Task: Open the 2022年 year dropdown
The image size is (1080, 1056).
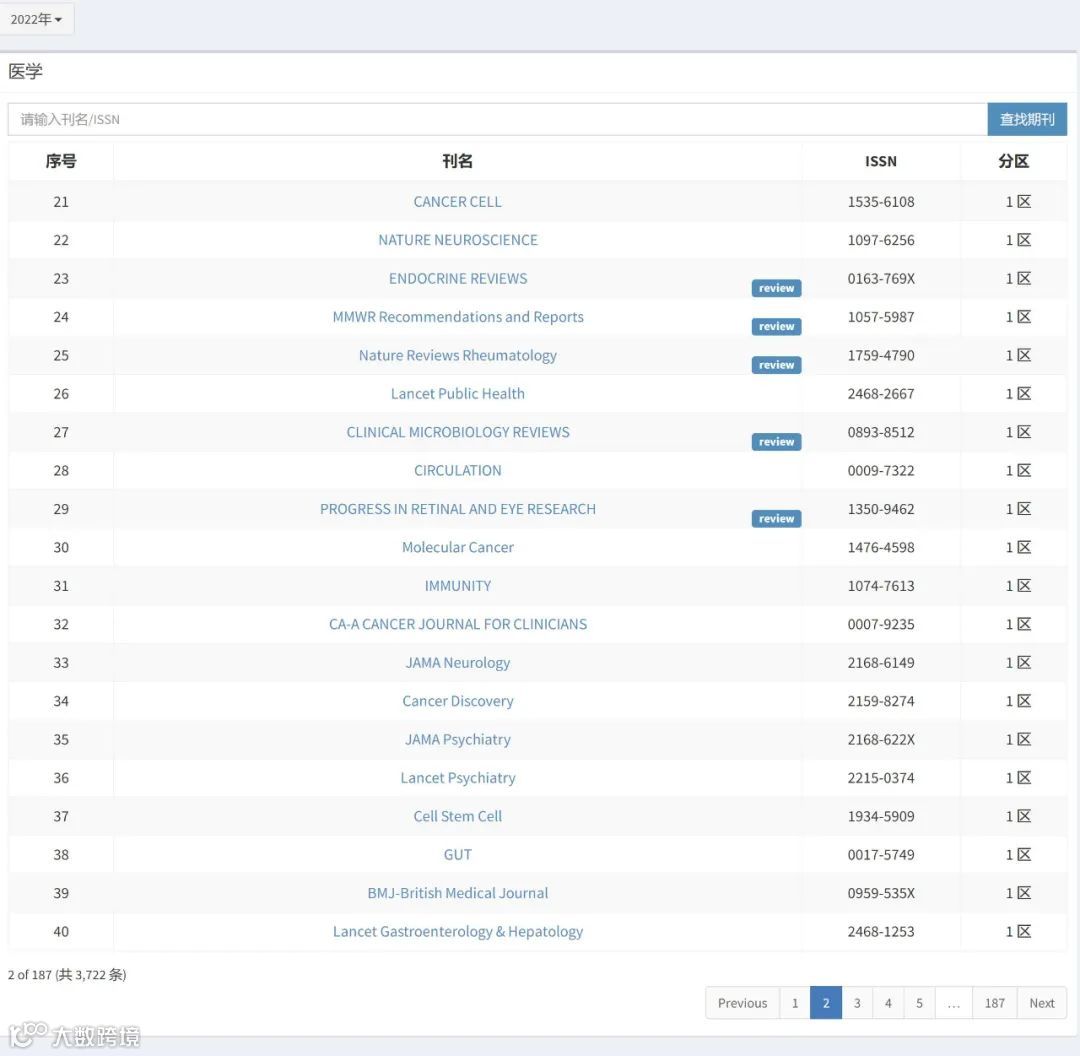Action: pyautogui.click(x=36, y=19)
